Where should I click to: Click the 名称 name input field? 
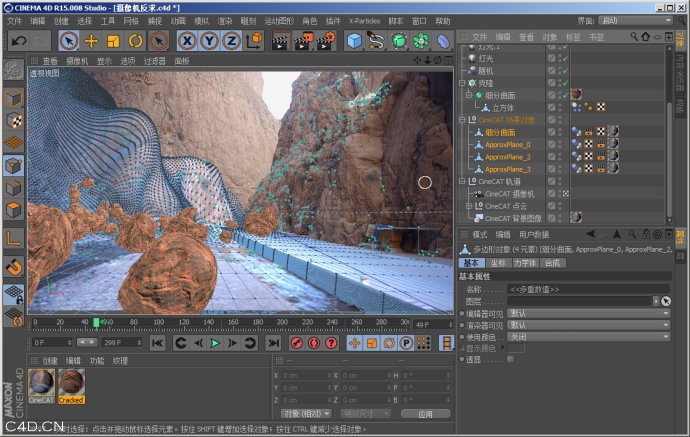coord(589,290)
